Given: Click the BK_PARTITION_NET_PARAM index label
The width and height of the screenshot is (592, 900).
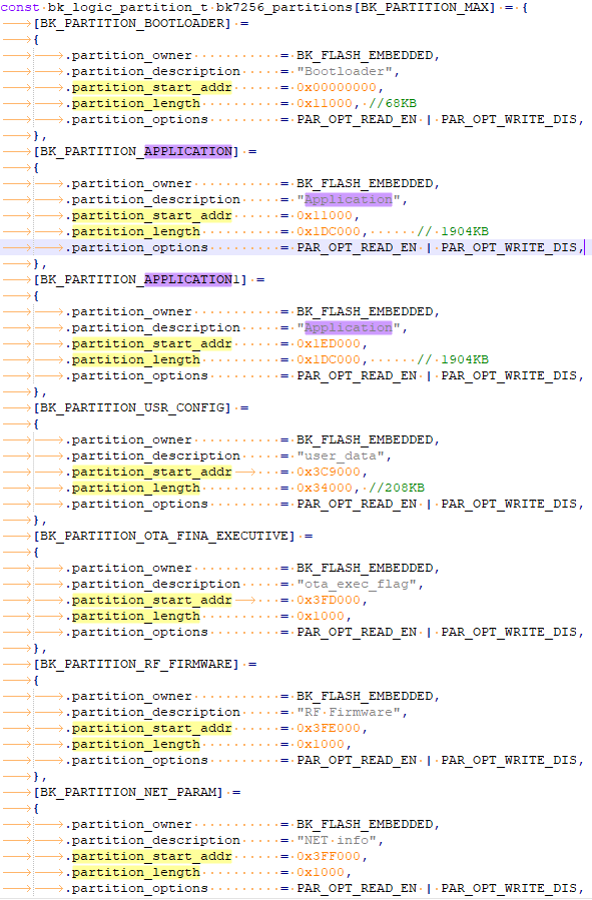Looking at the screenshot, I should pos(127,793).
